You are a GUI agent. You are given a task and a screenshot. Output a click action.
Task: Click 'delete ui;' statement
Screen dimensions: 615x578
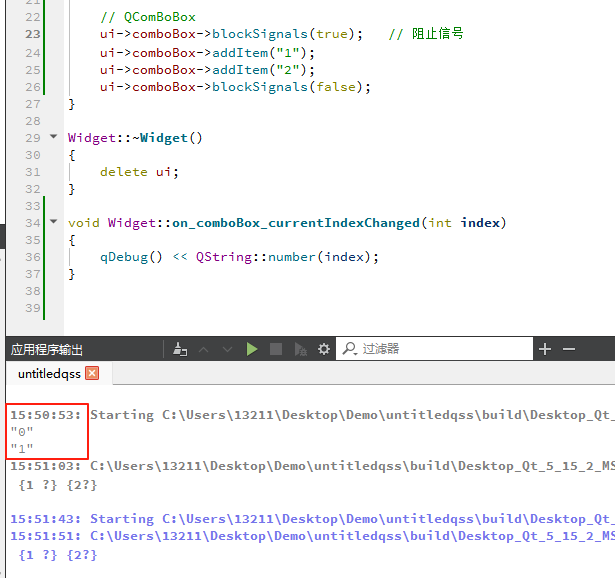[x=139, y=172]
